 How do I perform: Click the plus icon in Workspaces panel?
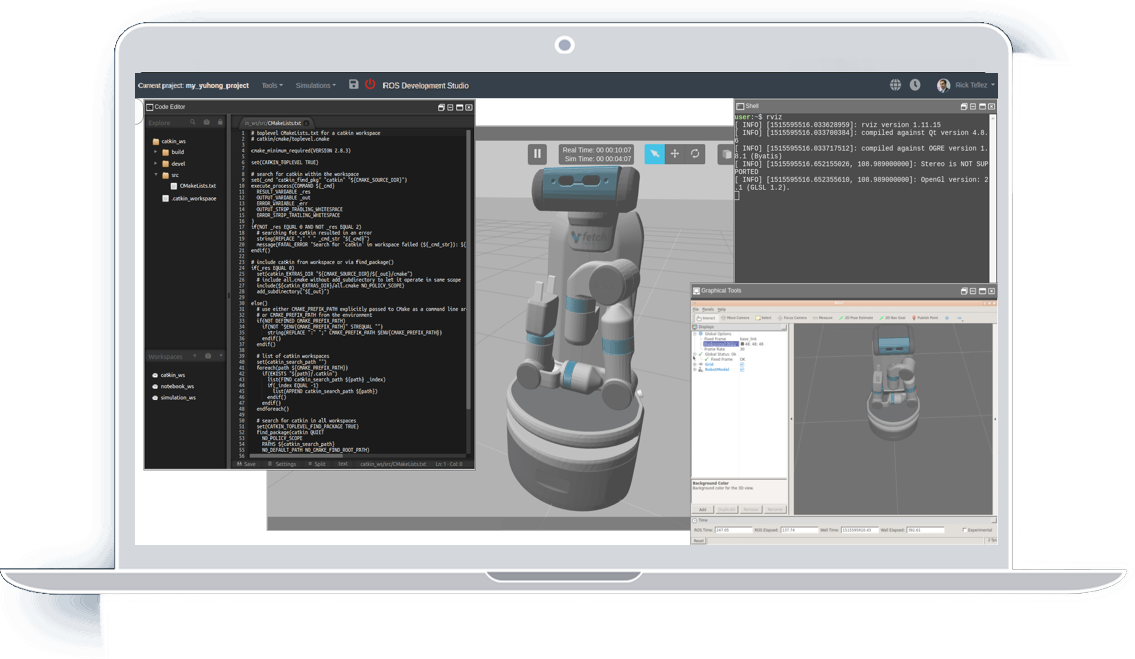click(194, 356)
